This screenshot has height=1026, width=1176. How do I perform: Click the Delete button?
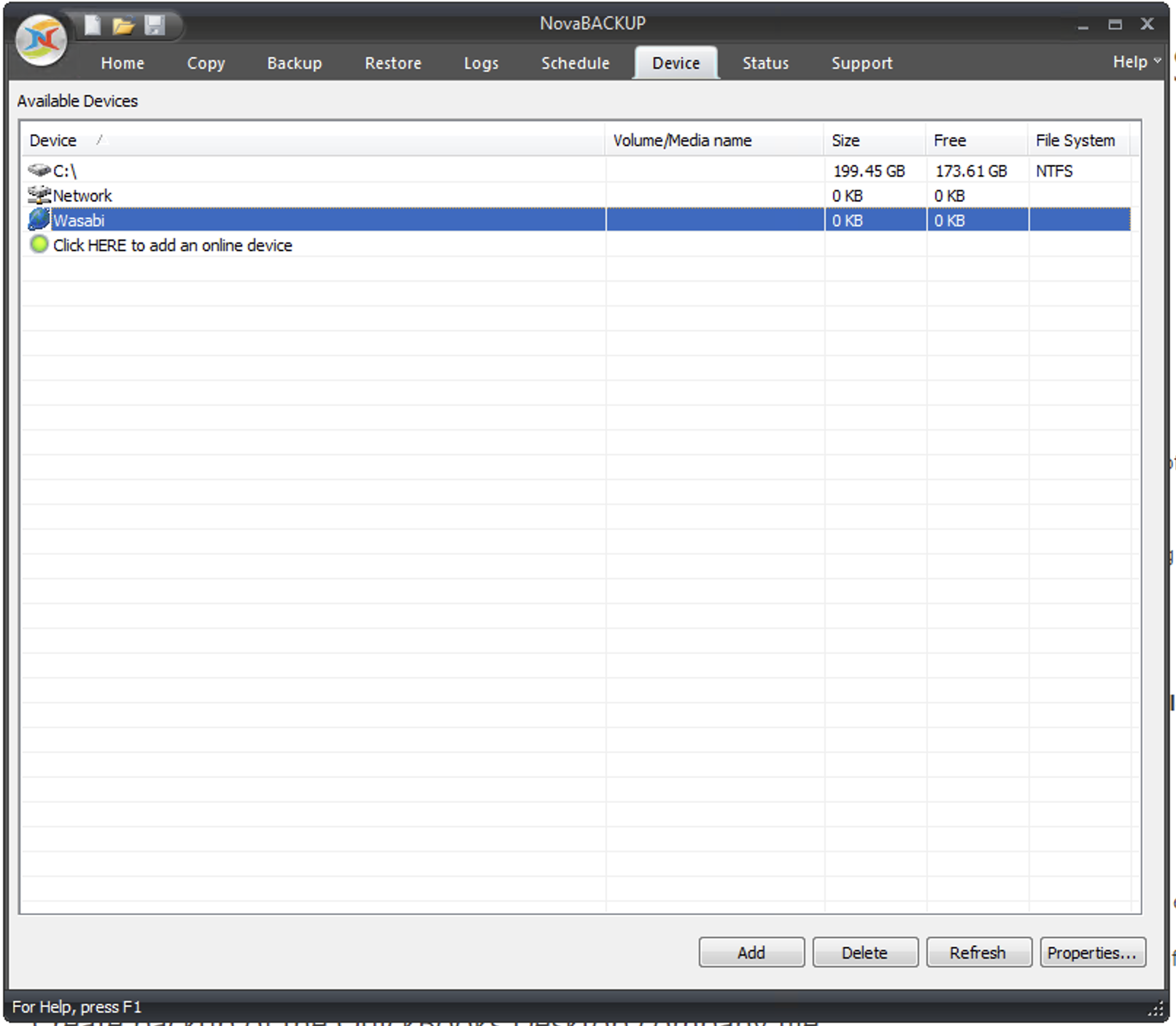coord(865,952)
